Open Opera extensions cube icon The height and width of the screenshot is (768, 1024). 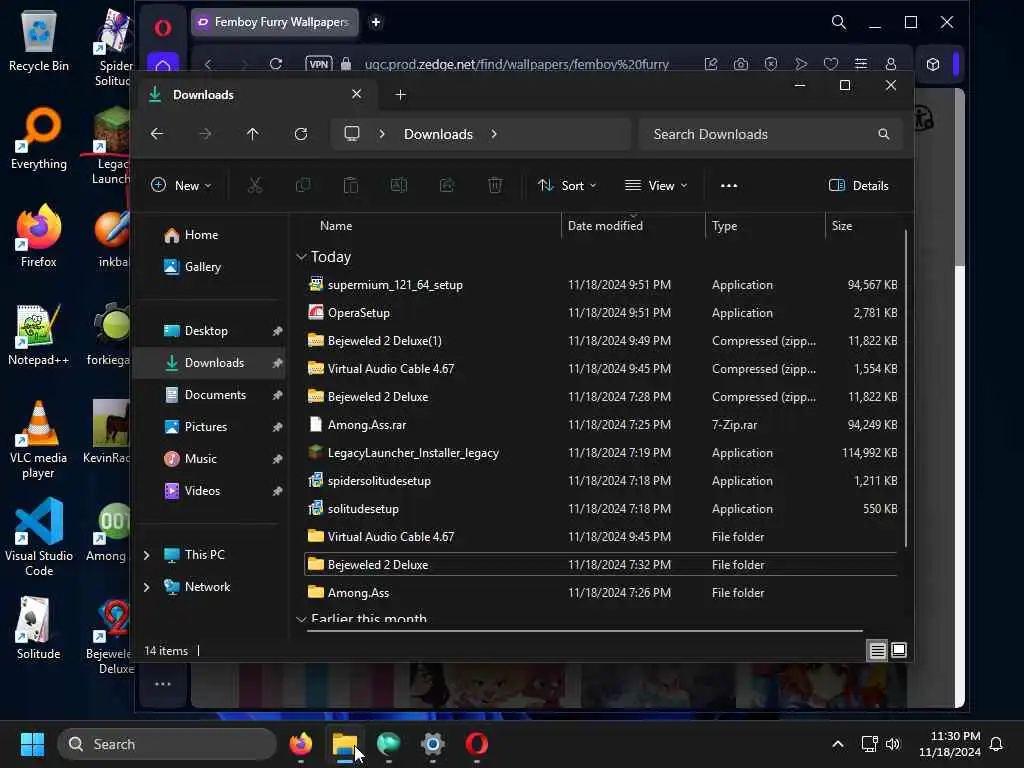pos(933,64)
